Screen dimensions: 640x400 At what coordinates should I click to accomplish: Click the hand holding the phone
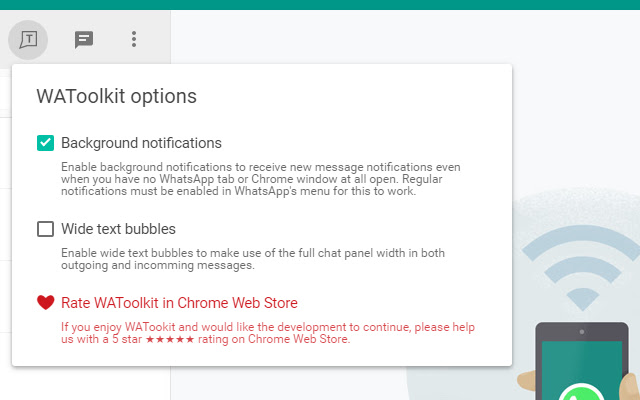pyautogui.click(x=629, y=385)
